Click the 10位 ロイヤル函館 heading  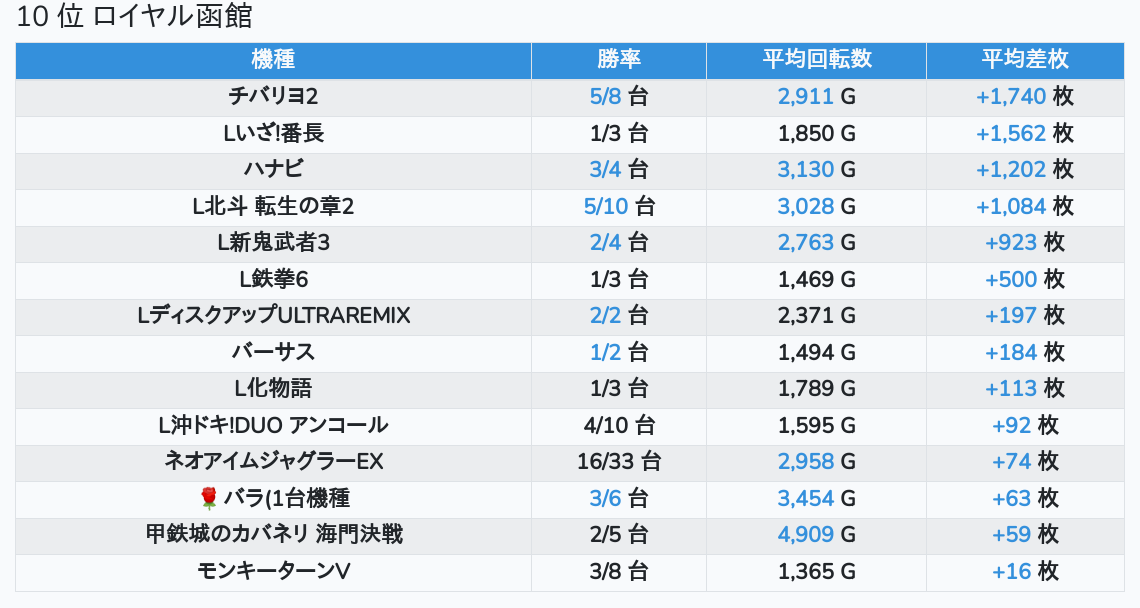pyautogui.click(x=135, y=17)
